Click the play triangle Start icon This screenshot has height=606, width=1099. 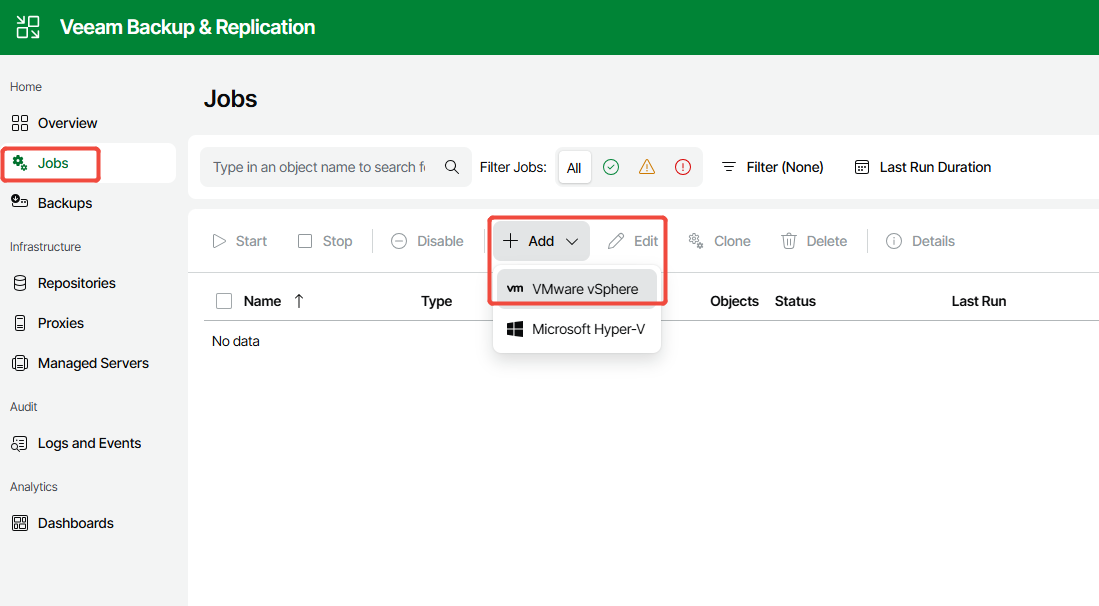[219, 241]
